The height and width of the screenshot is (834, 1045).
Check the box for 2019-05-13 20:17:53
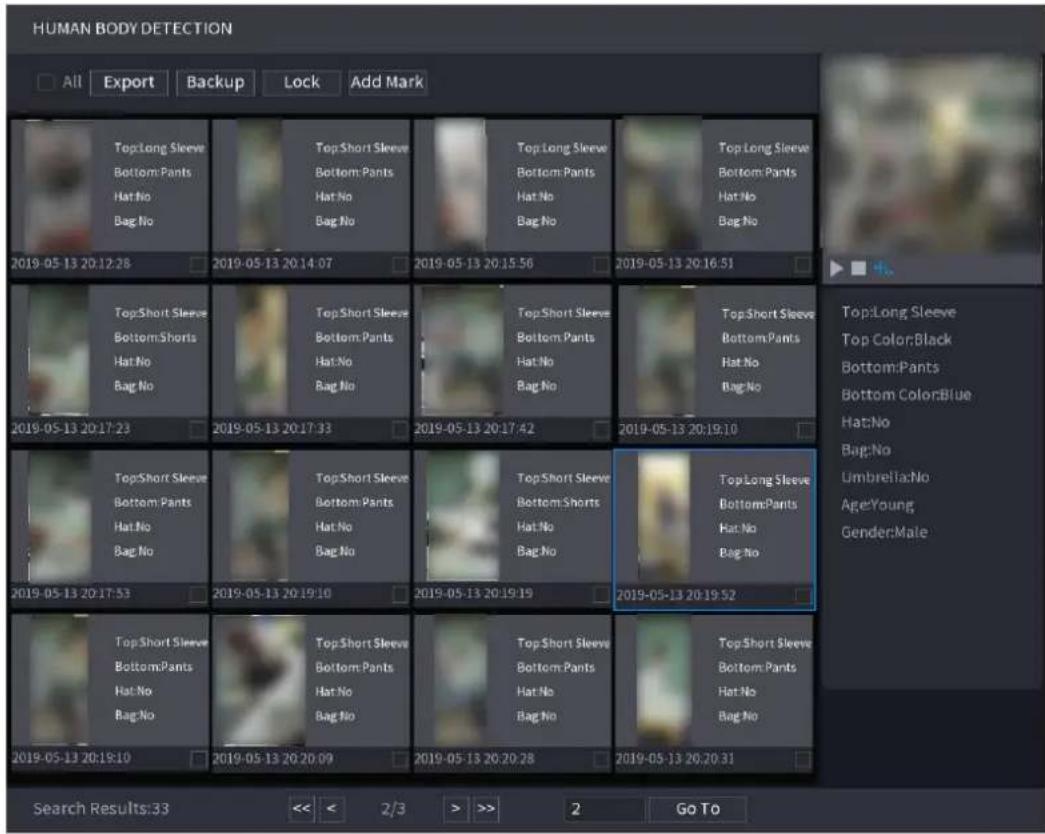198,593
